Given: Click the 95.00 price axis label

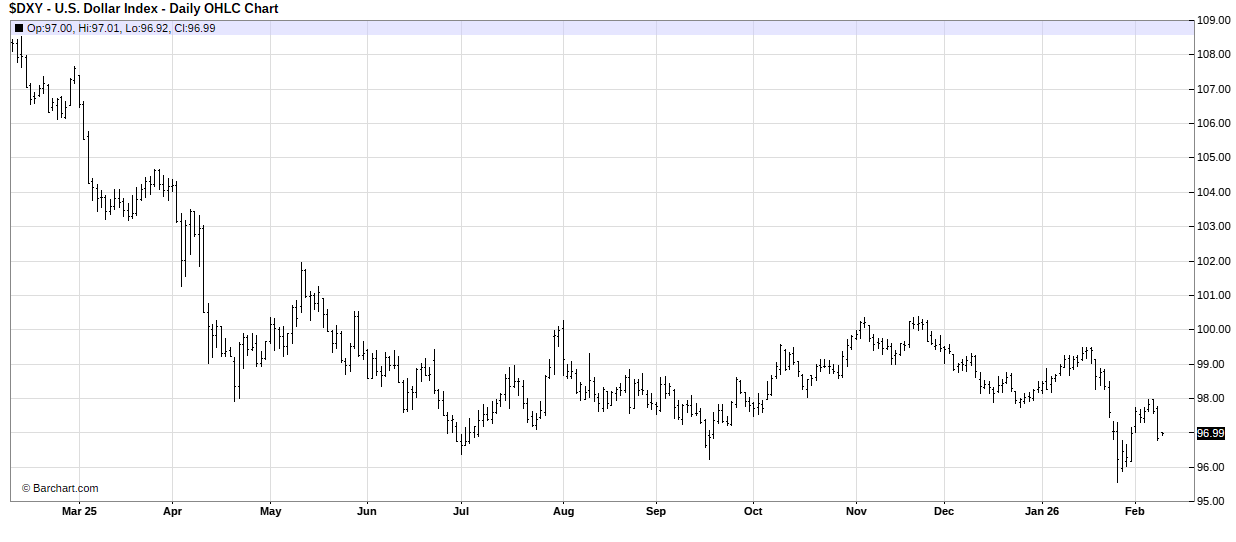Looking at the screenshot, I should coord(1213,501).
